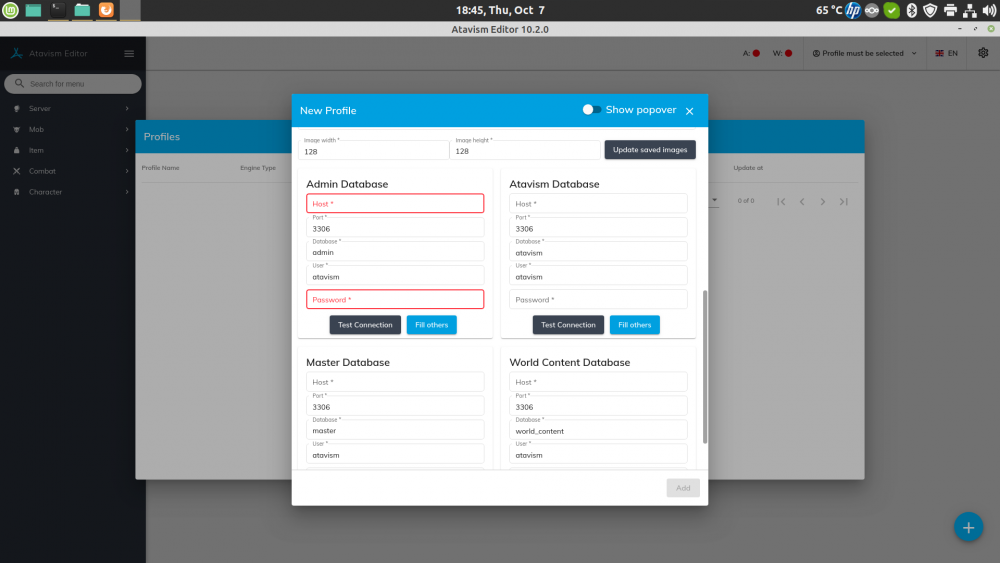
Task: Click the hamburger menu icon in sidebar header
Action: tap(129, 53)
